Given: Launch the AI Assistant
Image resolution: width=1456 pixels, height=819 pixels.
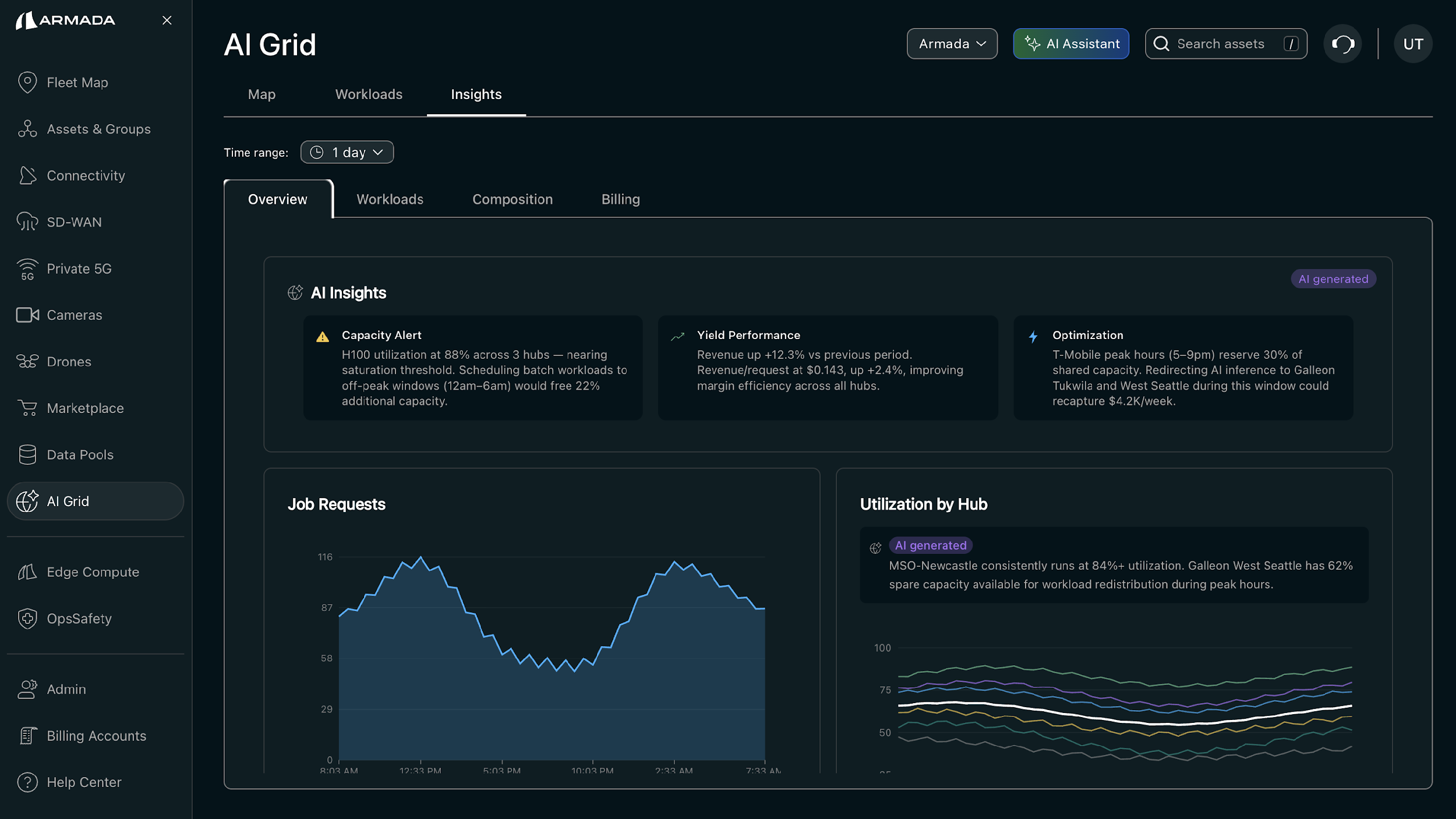Looking at the screenshot, I should click(1071, 43).
